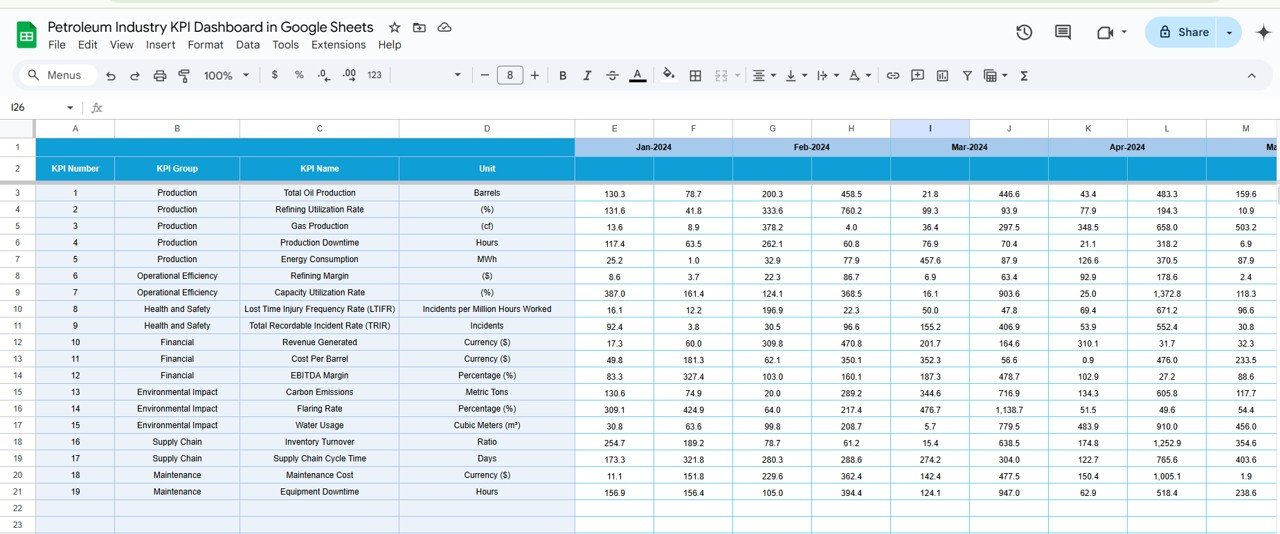Decrease decimal places

[x=323, y=75]
